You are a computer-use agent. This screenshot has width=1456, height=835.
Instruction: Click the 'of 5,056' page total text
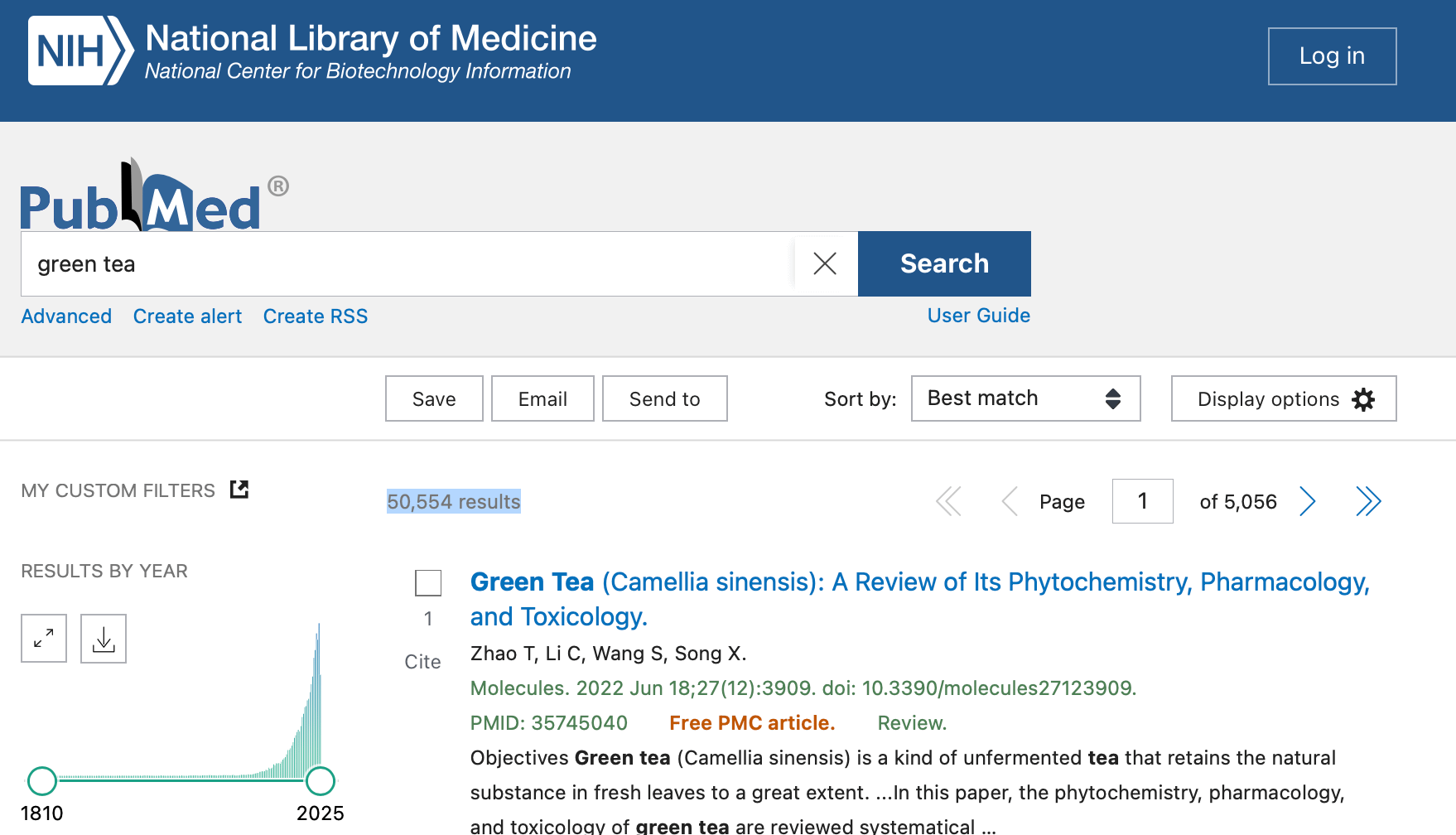1238,502
